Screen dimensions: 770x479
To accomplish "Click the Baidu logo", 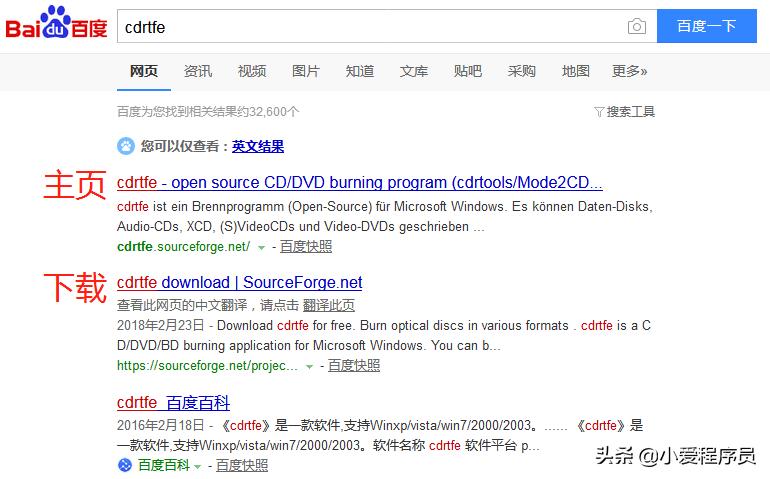I will (x=56, y=23).
